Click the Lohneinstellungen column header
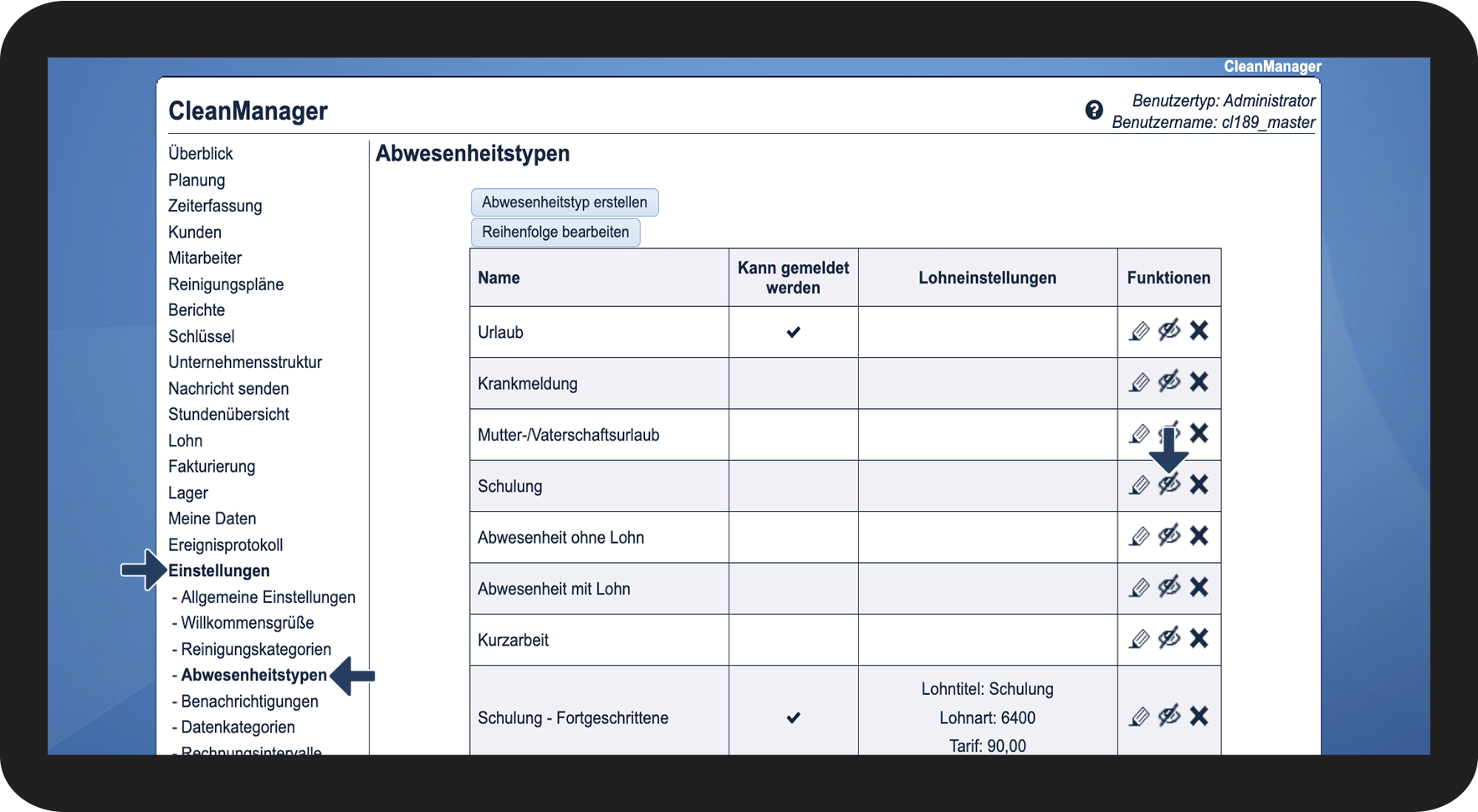Viewport: 1478px width, 812px height. click(x=988, y=278)
